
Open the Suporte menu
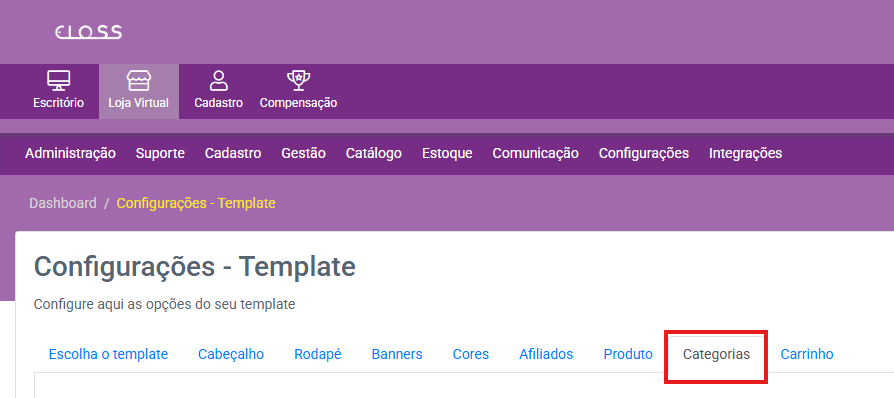pos(160,153)
